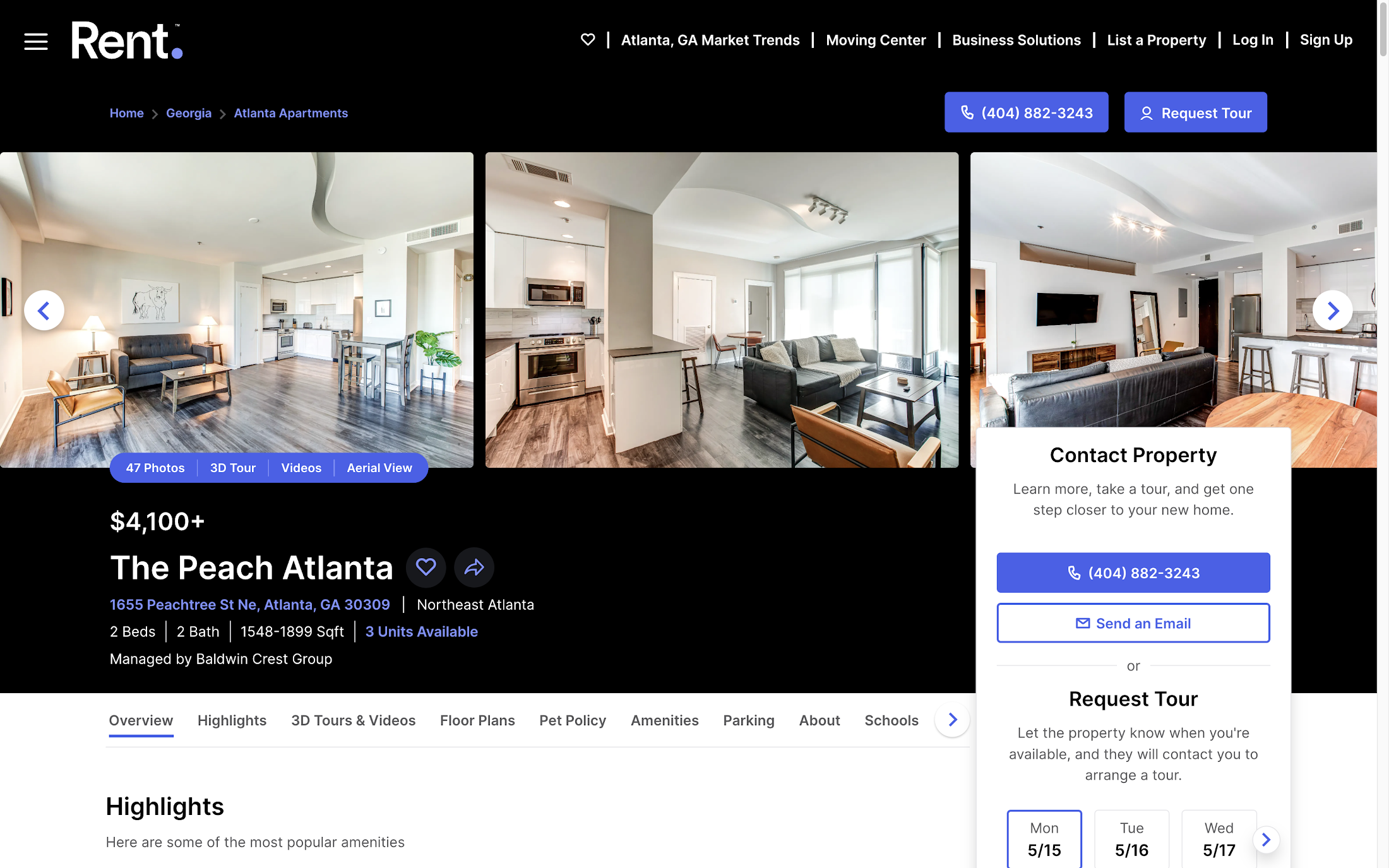
Task: Click the 3 Units Available link
Action: [x=421, y=631]
